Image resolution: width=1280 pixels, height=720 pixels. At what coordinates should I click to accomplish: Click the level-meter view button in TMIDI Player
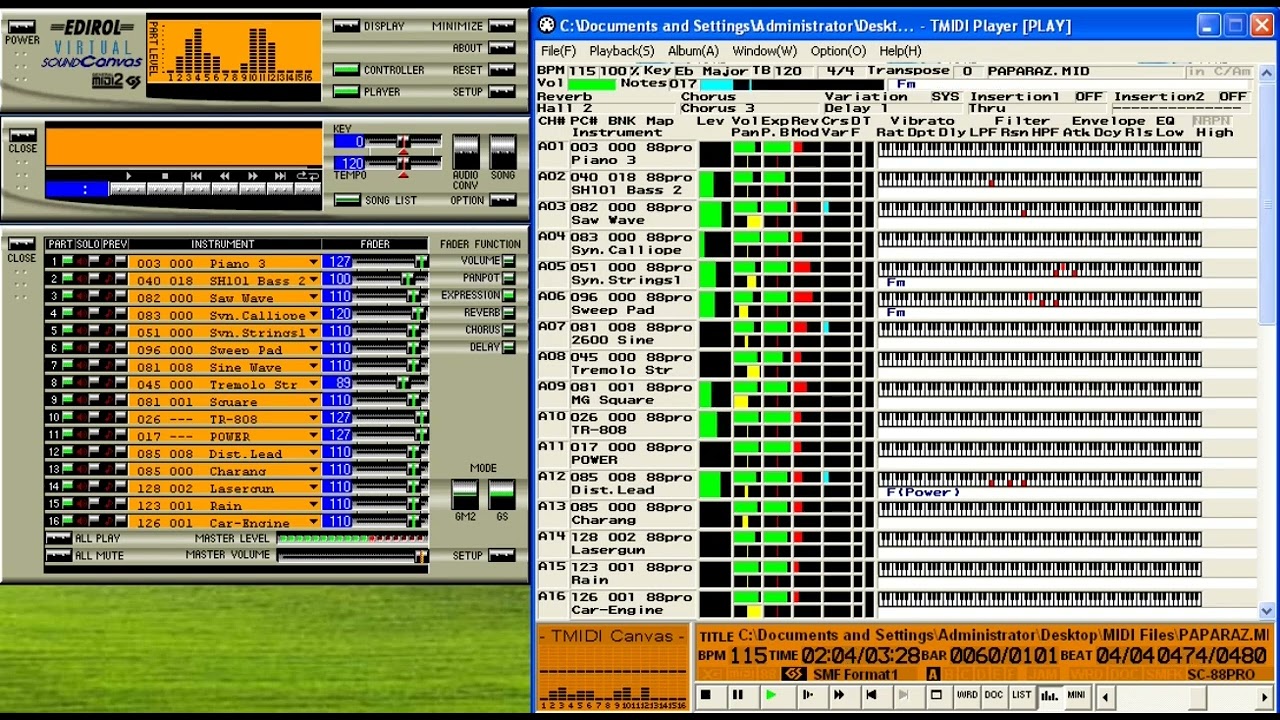(1049, 696)
